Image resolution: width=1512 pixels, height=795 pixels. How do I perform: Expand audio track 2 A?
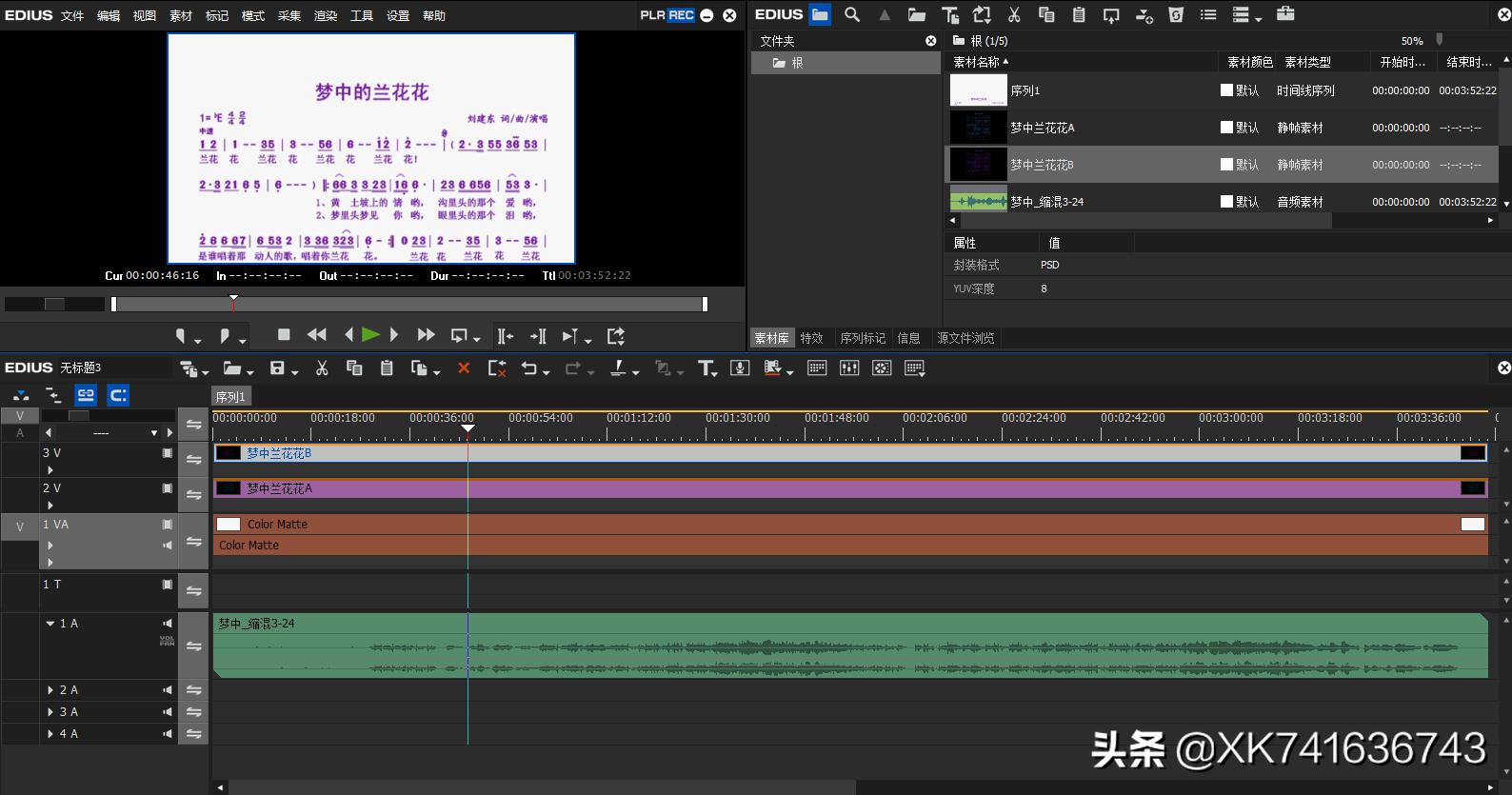coord(50,690)
